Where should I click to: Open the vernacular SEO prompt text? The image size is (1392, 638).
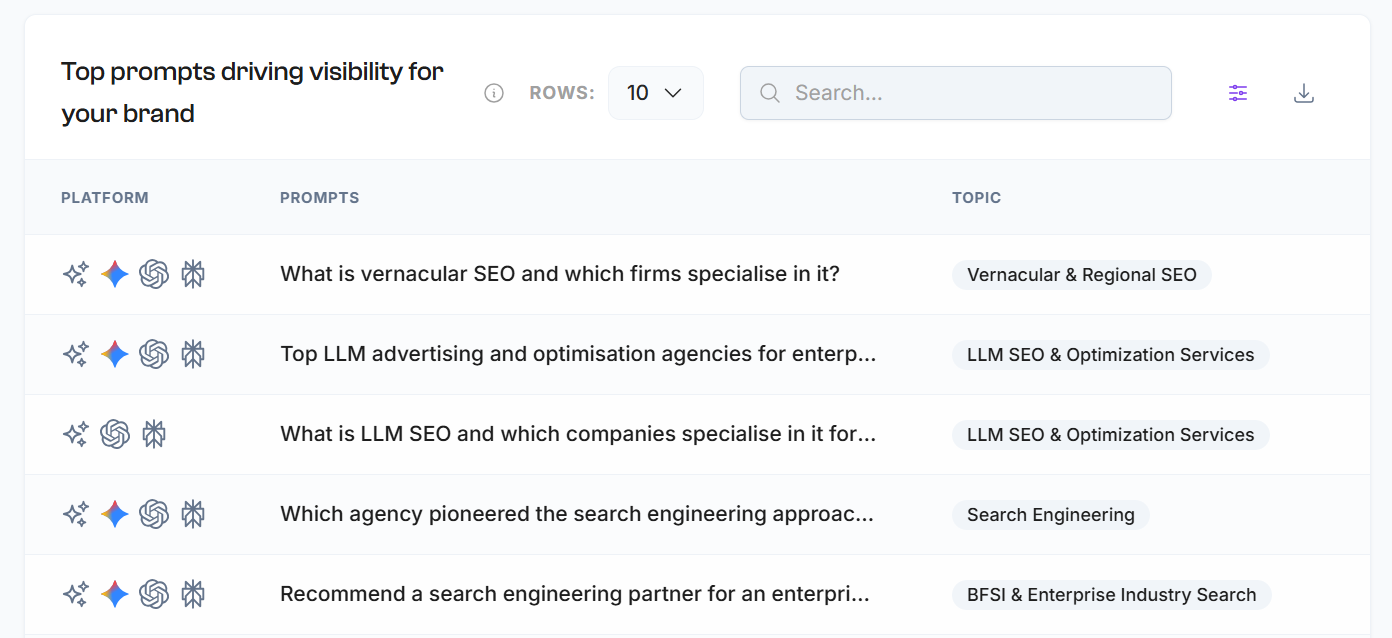pyautogui.click(x=560, y=274)
